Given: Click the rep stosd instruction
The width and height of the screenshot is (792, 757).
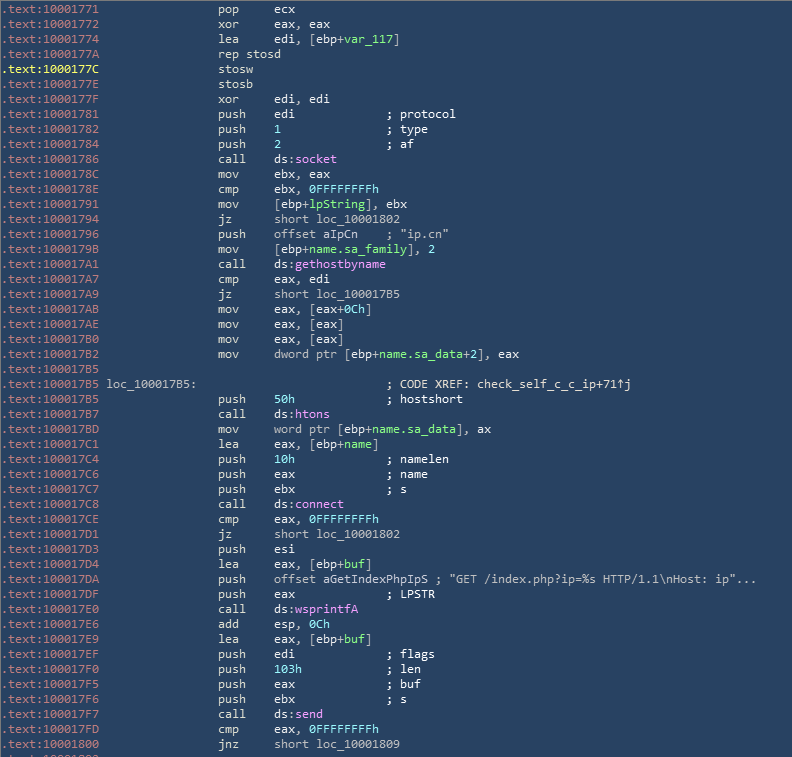Looking at the screenshot, I should click(x=249, y=54).
